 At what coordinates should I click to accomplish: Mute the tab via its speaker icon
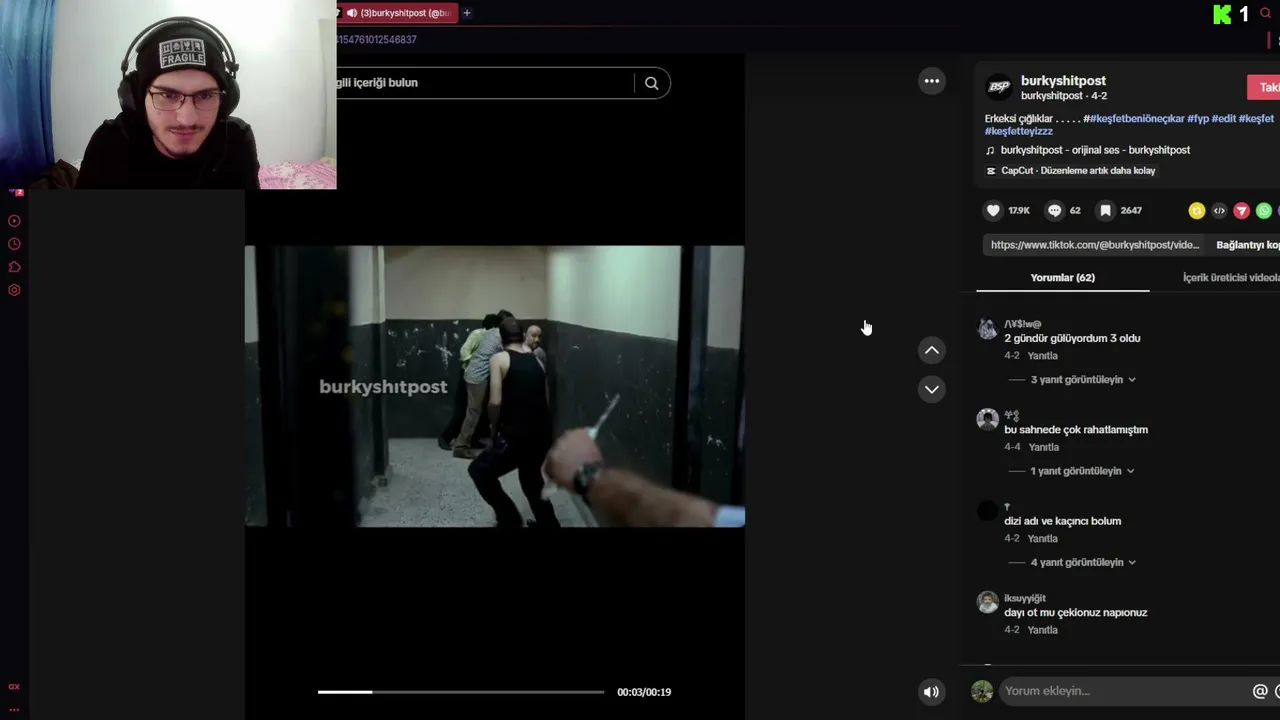tap(352, 13)
